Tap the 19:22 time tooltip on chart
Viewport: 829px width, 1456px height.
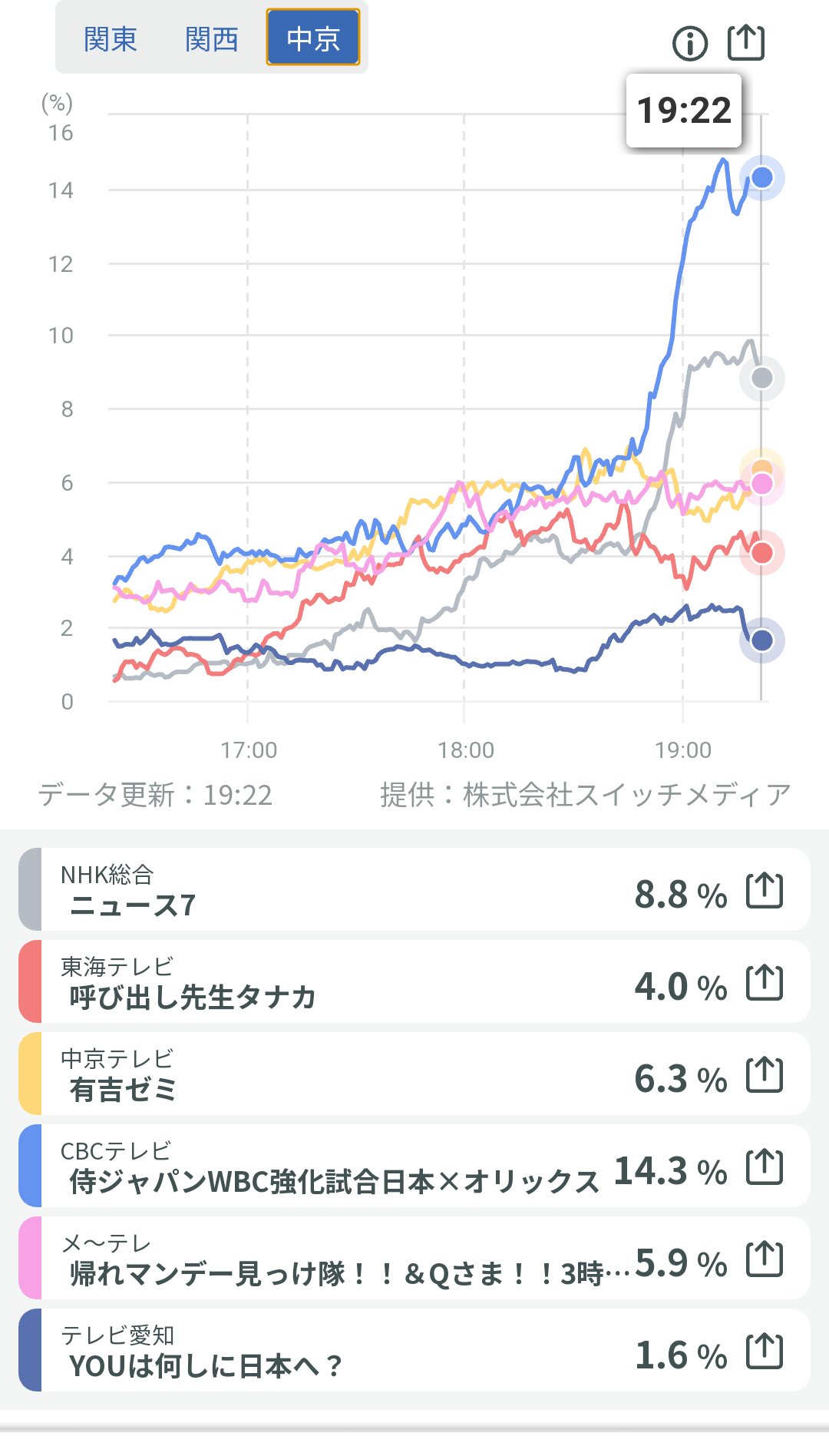pyautogui.click(x=684, y=111)
